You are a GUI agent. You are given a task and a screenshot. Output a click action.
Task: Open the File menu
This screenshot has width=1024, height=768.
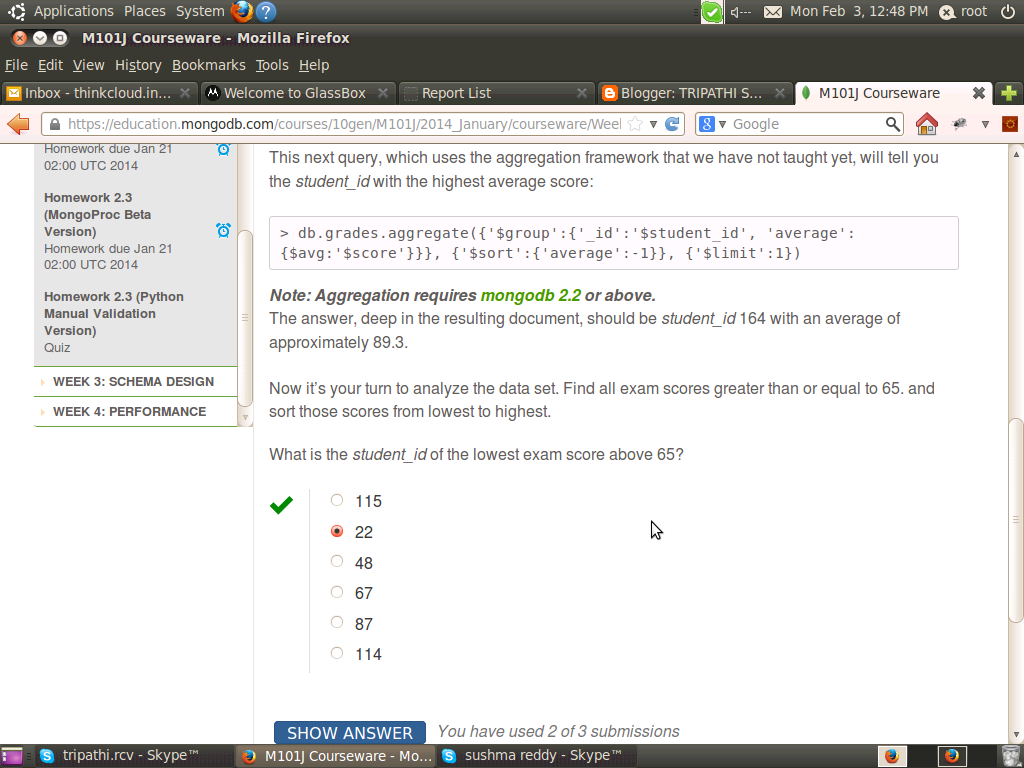click(x=16, y=65)
